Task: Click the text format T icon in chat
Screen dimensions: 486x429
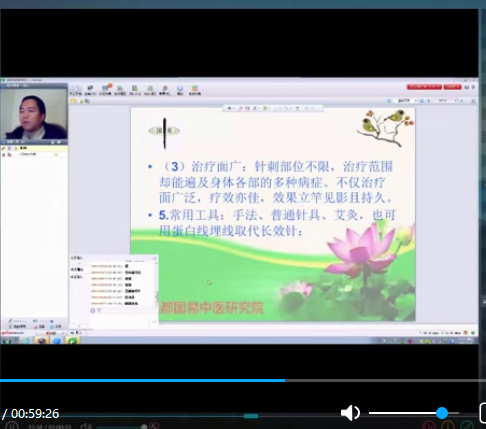Action: 99,310
